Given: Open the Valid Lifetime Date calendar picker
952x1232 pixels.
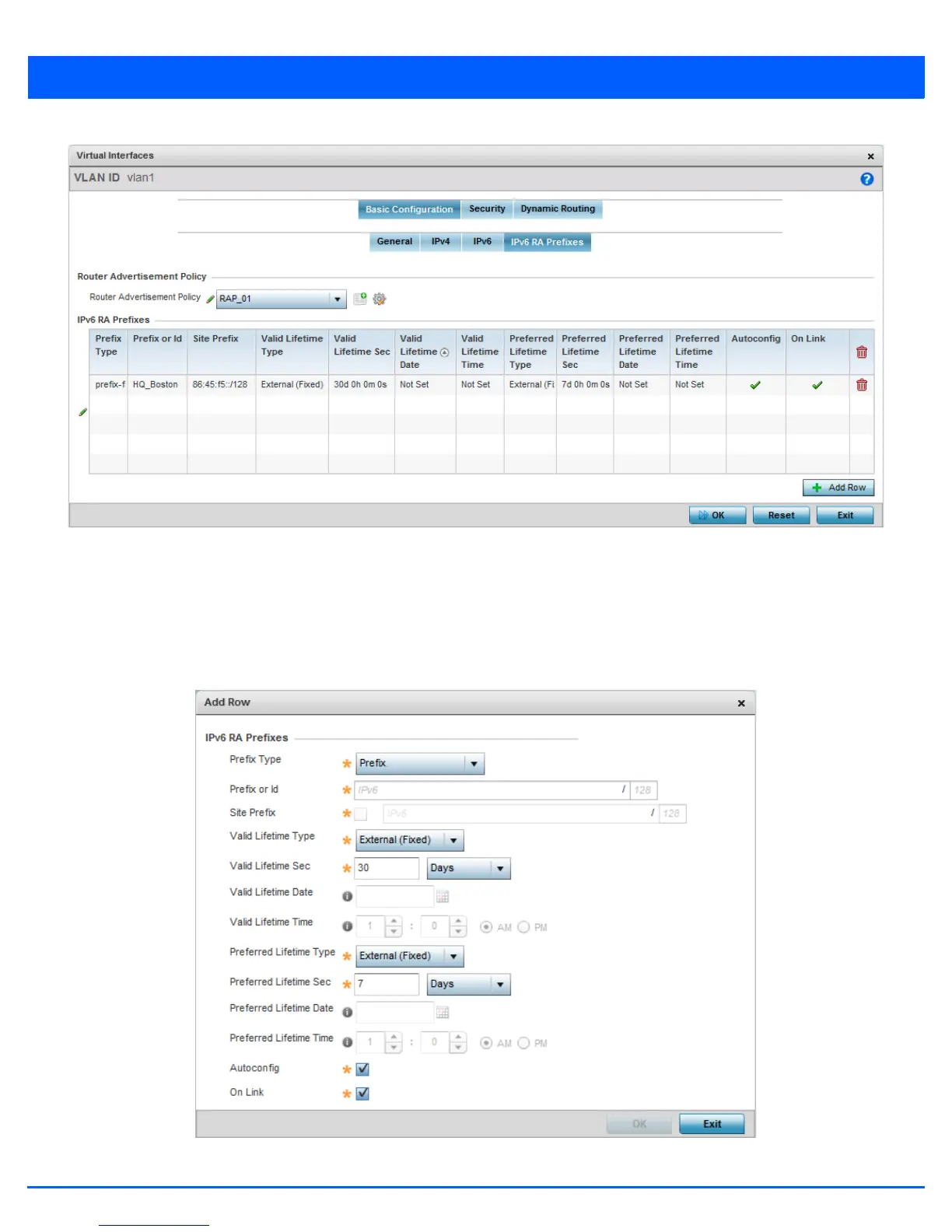Looking at the screenshot, I should [443, 897].
